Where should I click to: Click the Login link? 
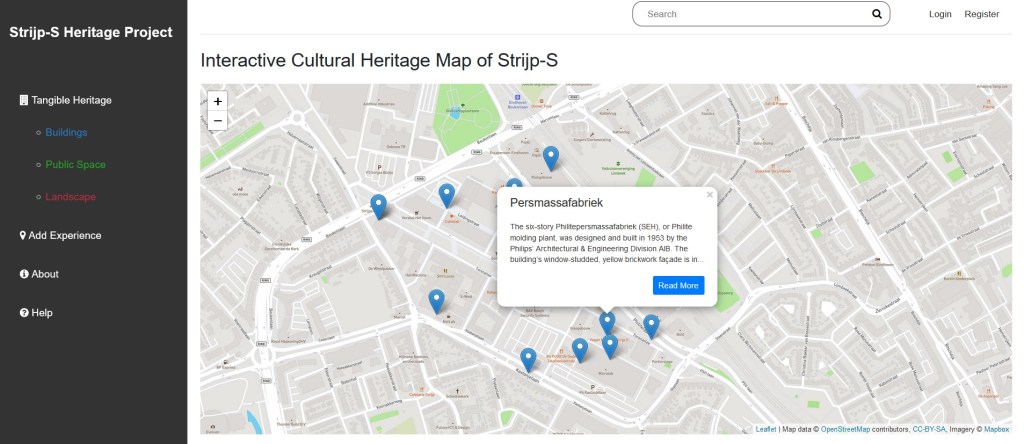[940, 14]
